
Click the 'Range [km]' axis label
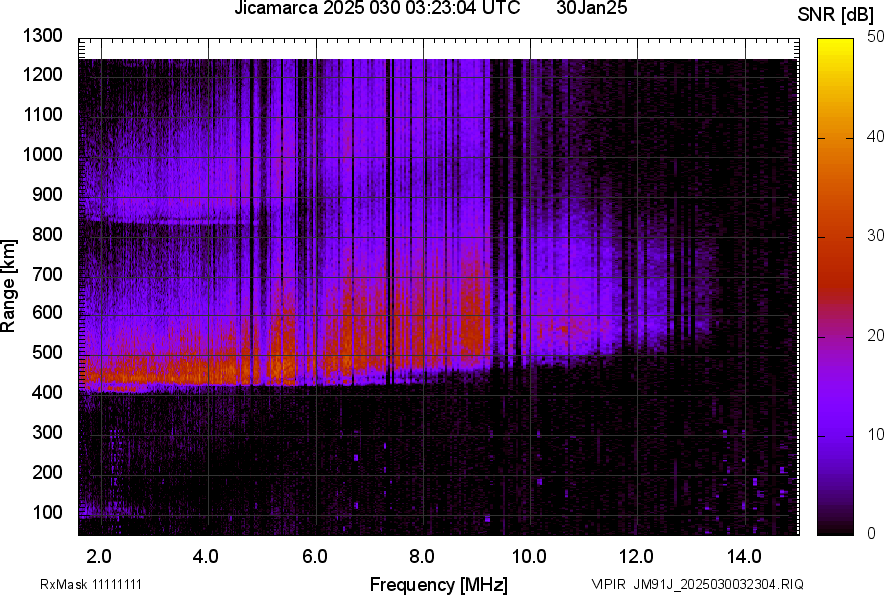(8, 286)
